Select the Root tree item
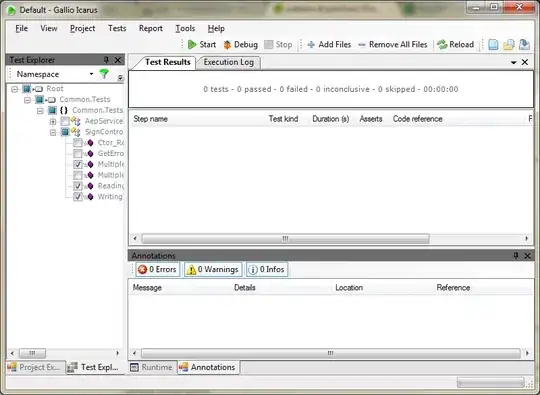Screen dimensions: 540x395 pyautogui.click(x=55, y=89)
